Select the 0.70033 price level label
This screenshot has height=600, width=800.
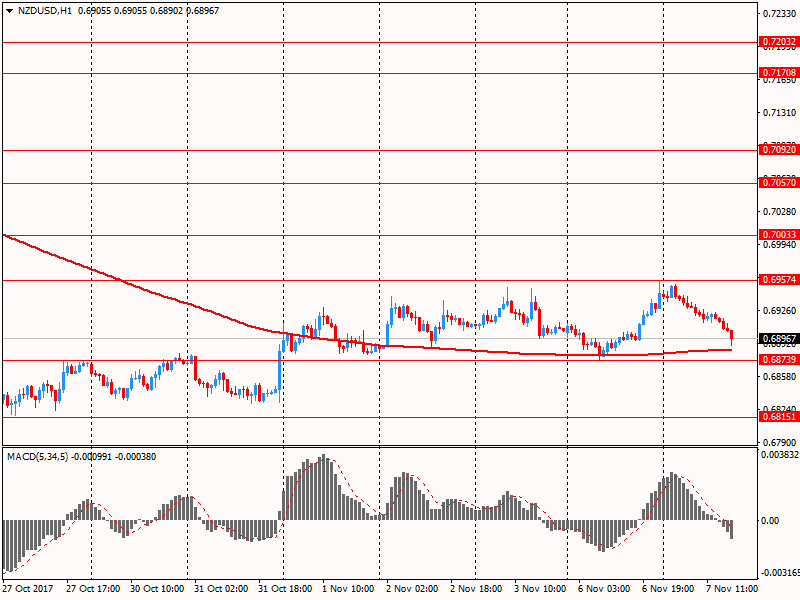click(779, 235)
